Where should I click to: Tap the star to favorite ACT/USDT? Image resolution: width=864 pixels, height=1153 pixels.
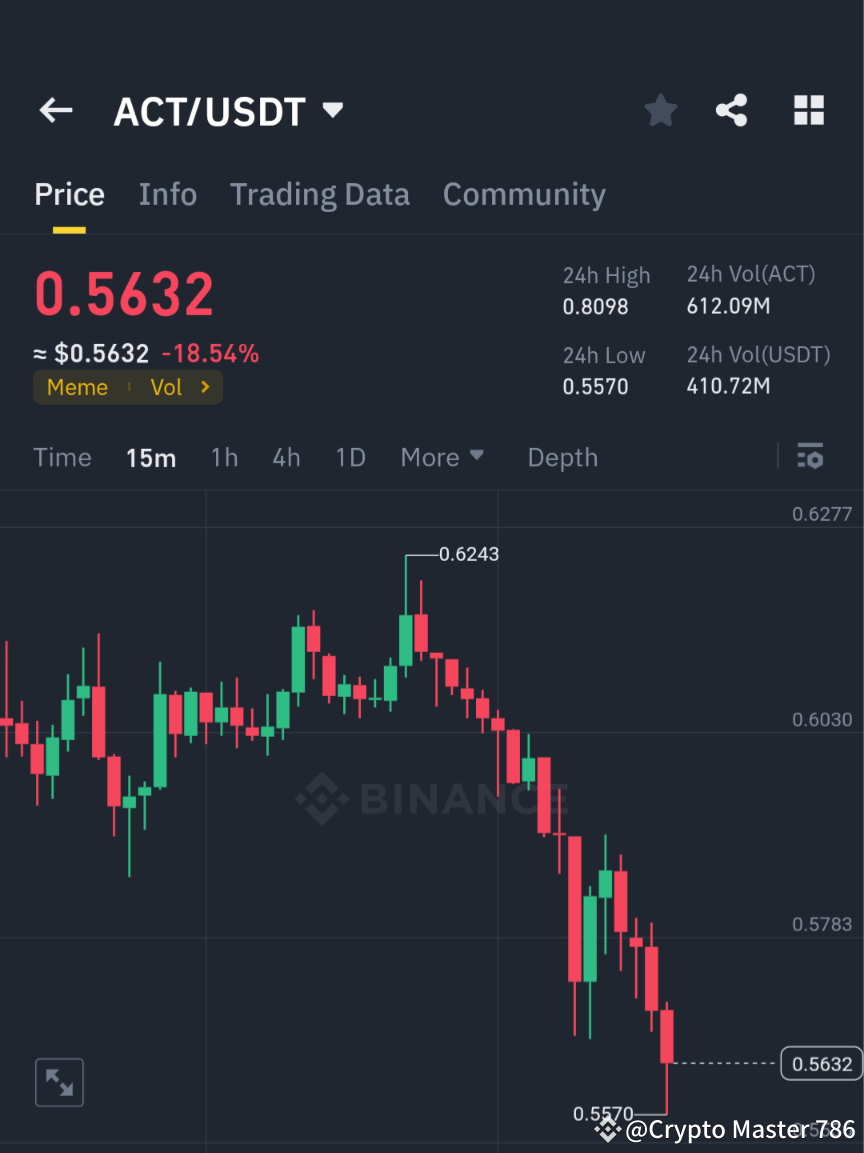pos(660,110)
